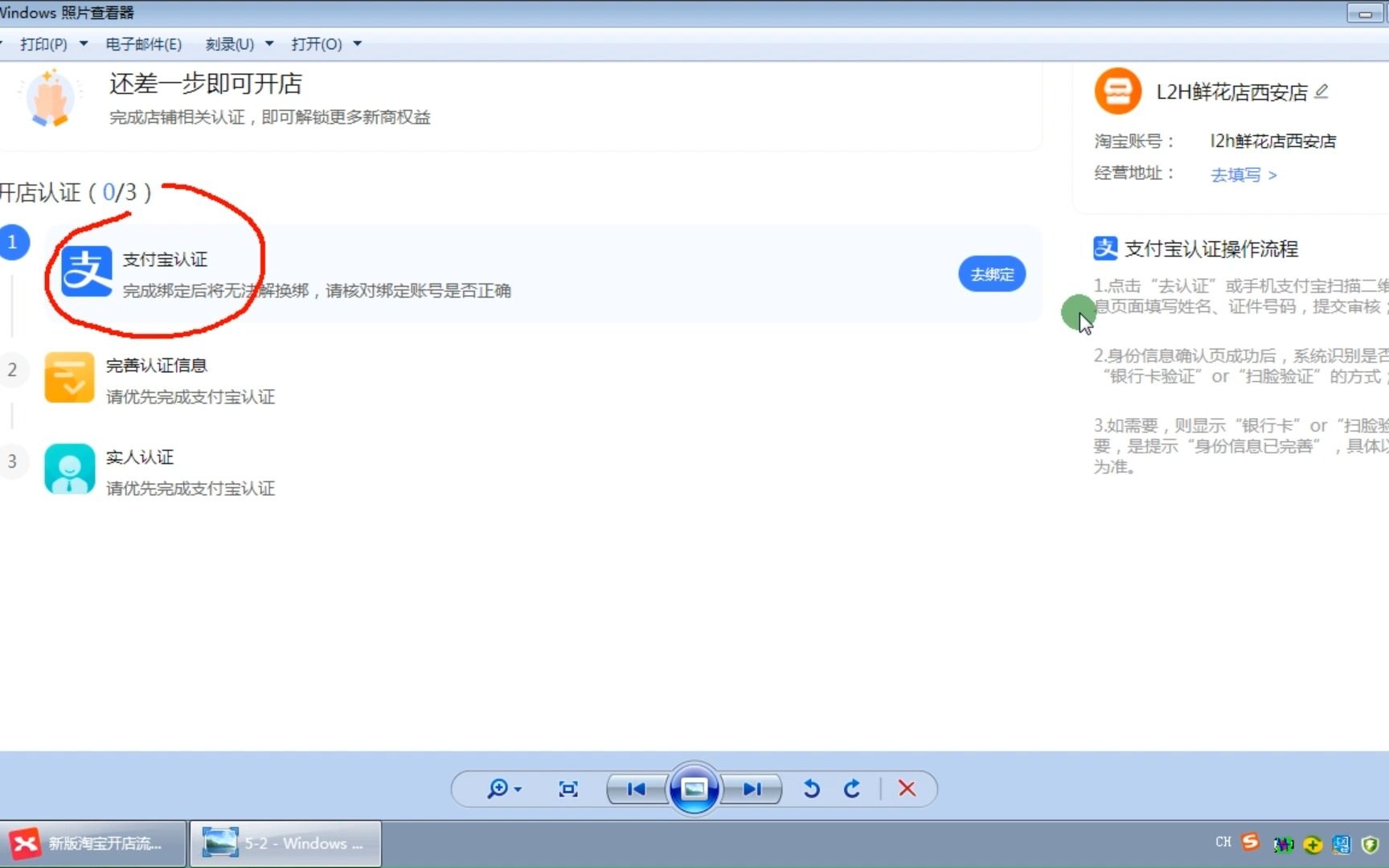Minimize the Windows 照片查看器 window

point(1365,14)
